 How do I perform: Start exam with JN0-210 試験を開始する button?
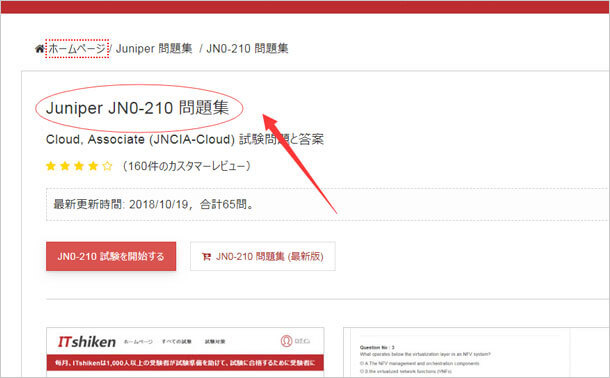[x=111, y=256]
